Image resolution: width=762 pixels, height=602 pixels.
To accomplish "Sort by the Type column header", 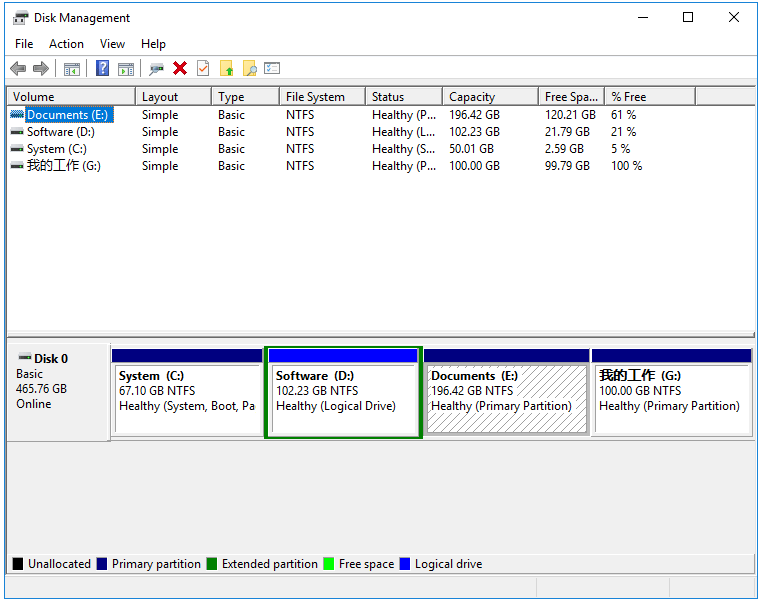I will 245,97.
